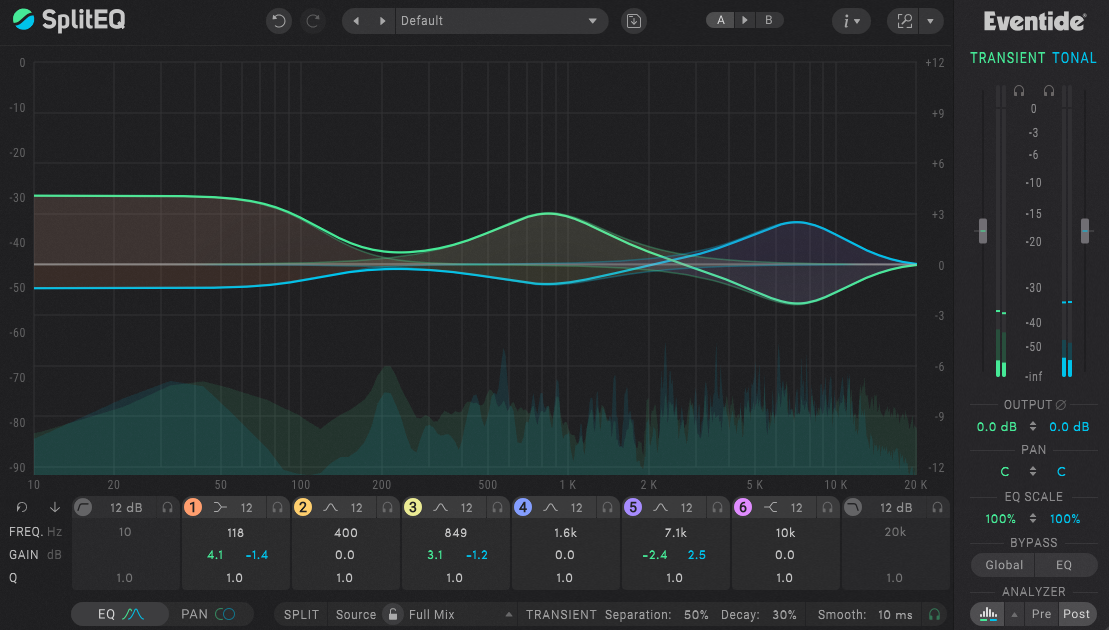Toggle band 3 enable button

pos(413,508)
